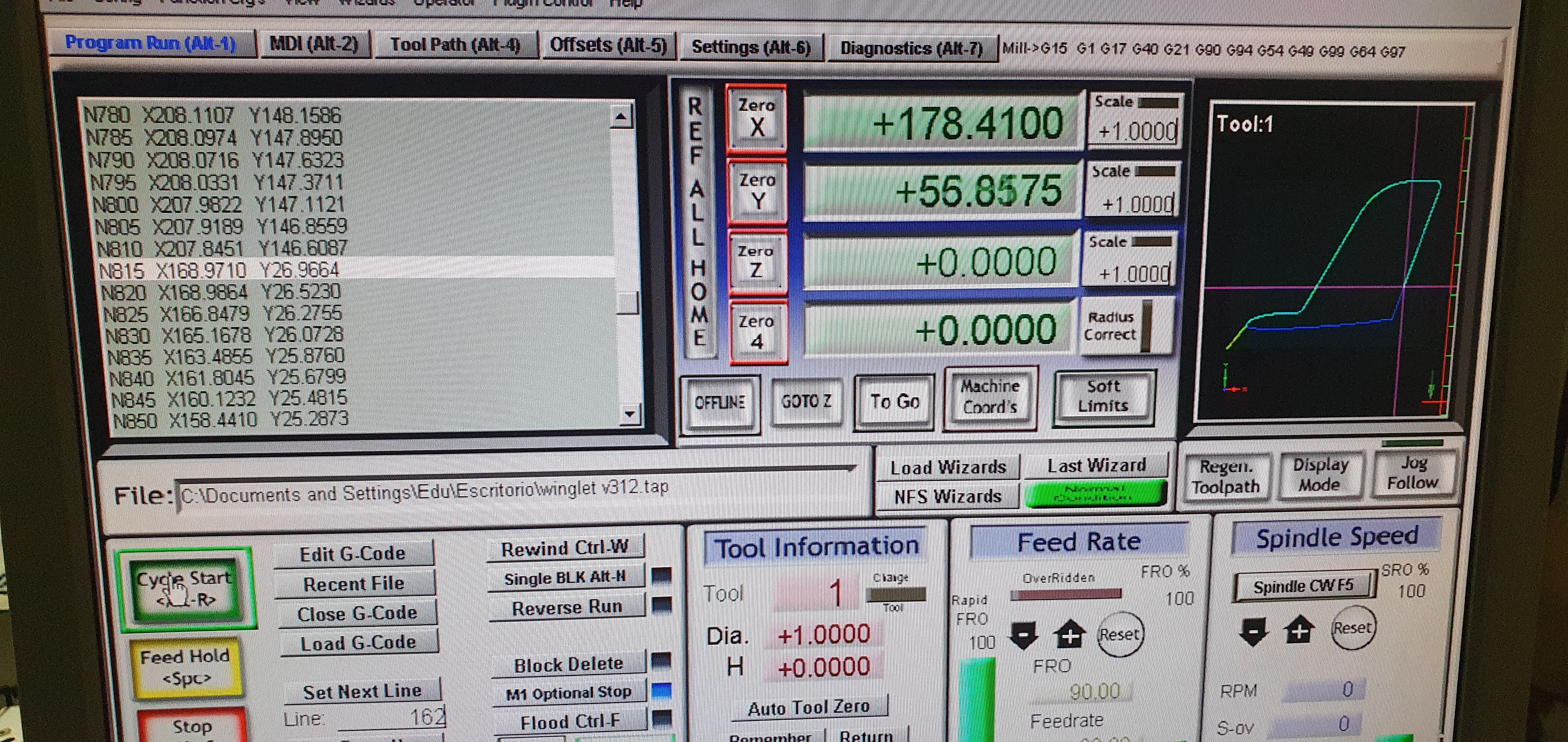1568x742 pixels.
Task: Enable Block Delete option
Action: (x=568, y=664)
